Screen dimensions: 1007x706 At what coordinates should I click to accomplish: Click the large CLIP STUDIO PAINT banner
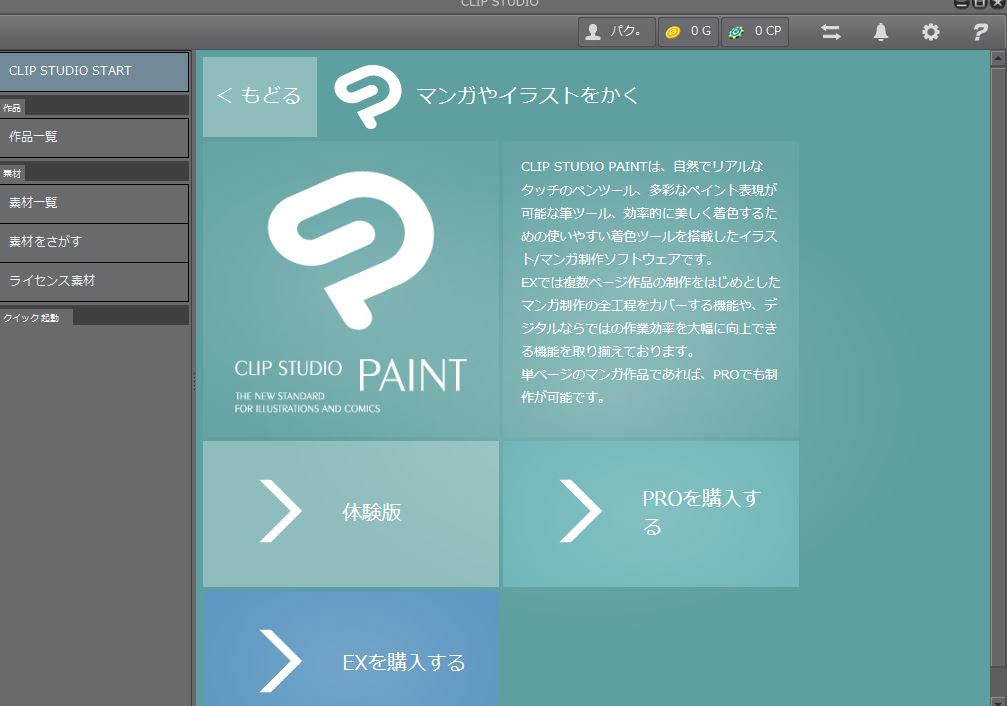[351, 290]
